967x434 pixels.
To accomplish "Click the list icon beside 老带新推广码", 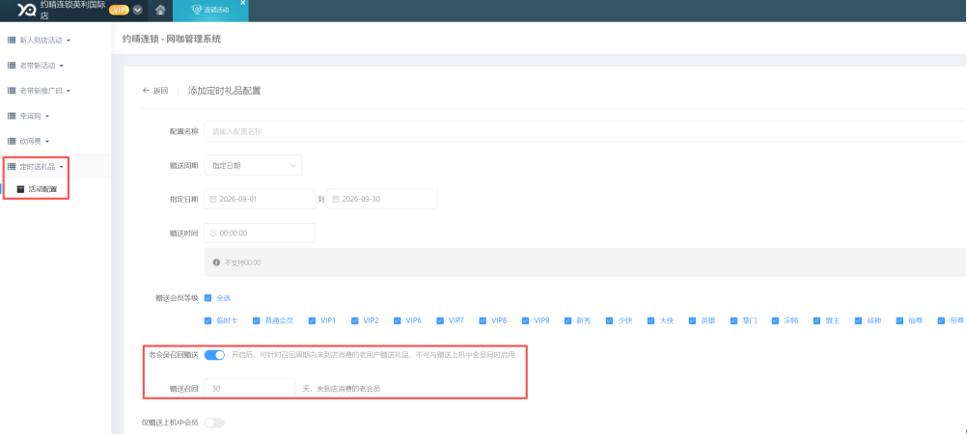I will tap(11, 91).
